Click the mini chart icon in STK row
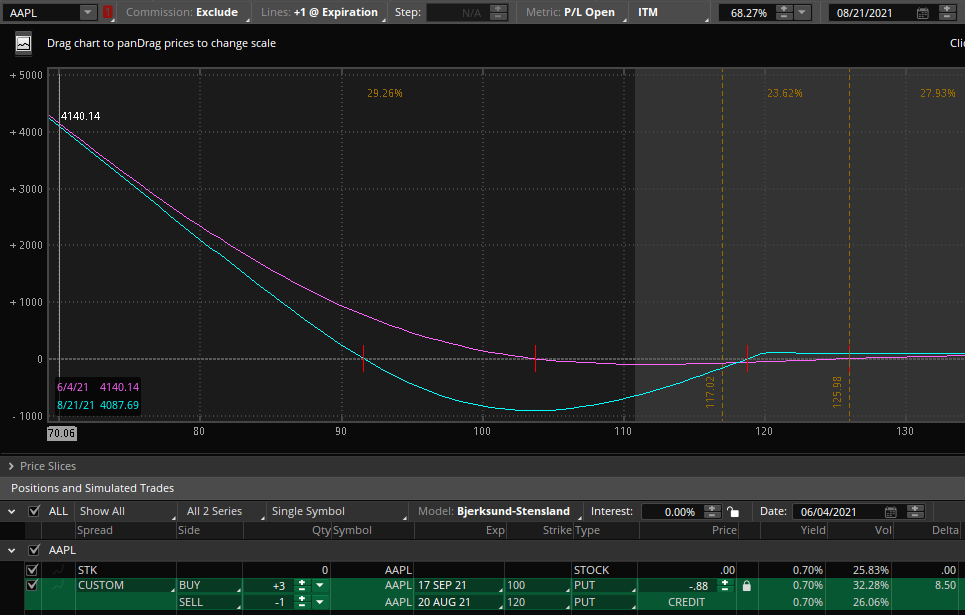 (x=58, y=570)
